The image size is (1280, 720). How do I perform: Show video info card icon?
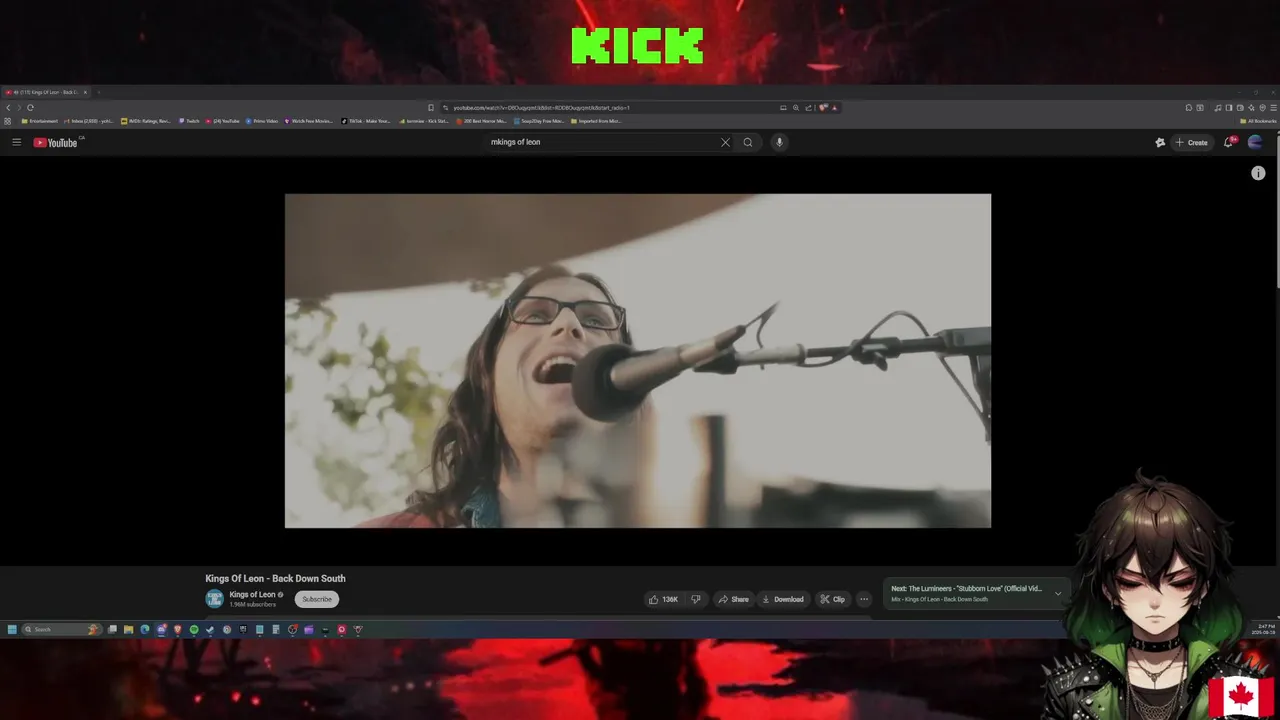coord(1258,173)
